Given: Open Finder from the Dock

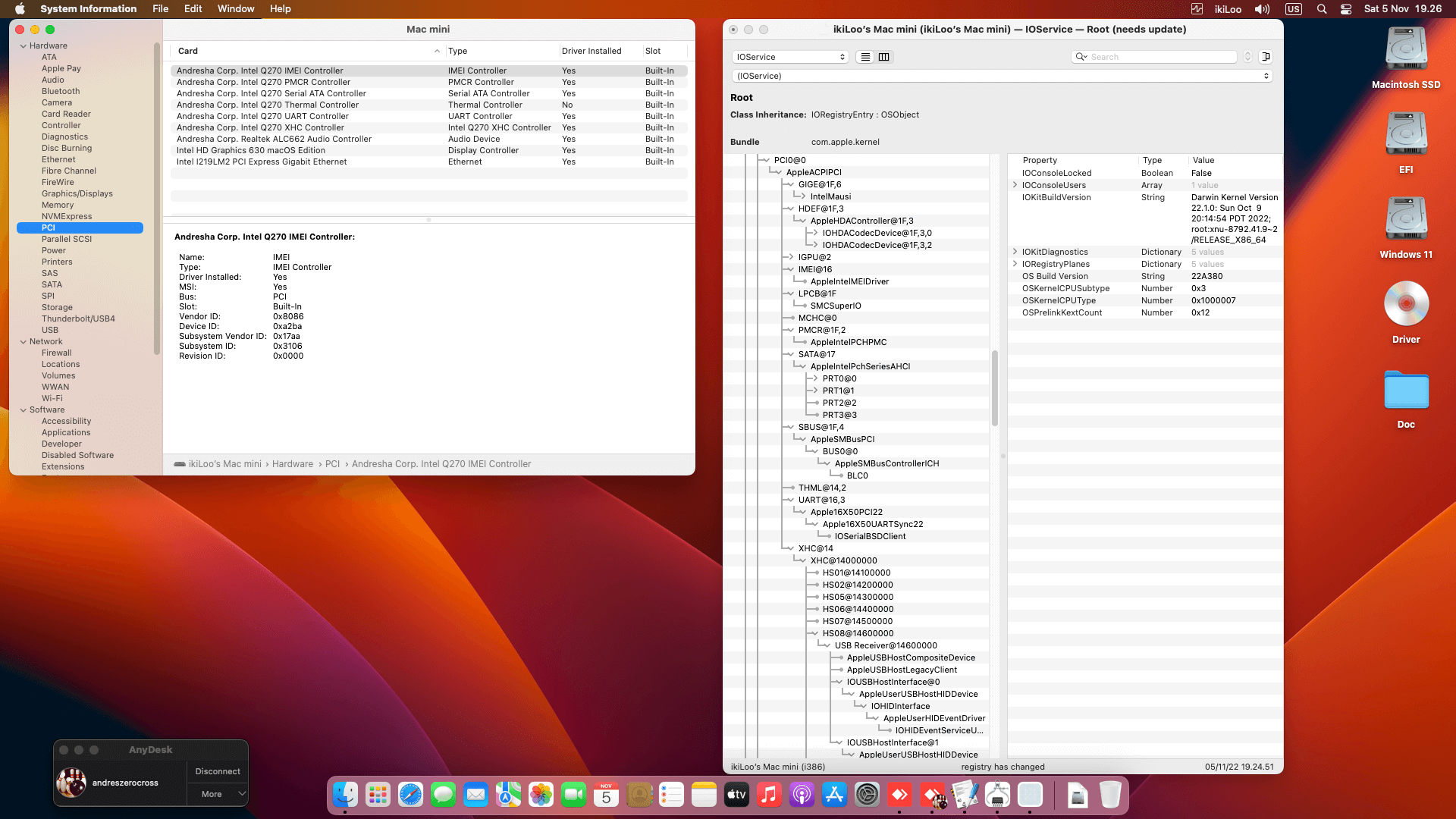Looking at the screenshot, I should pyautogui.click(x=346, y=794).
